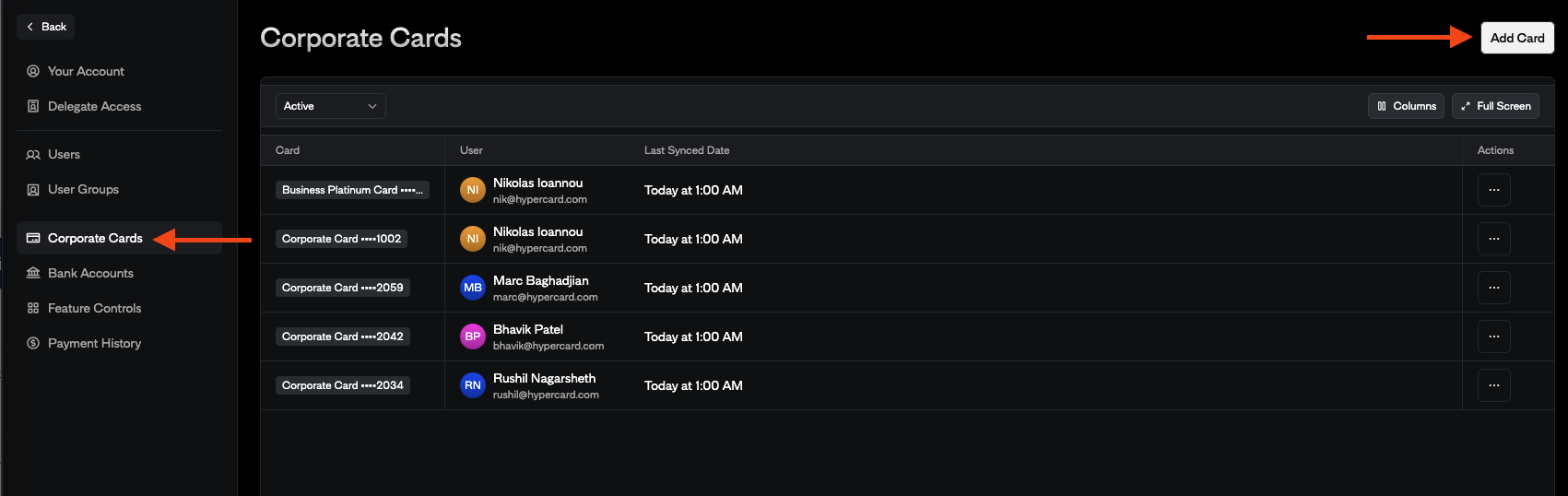Open actions menu for Corporate Card 2034

(1493, 385)
